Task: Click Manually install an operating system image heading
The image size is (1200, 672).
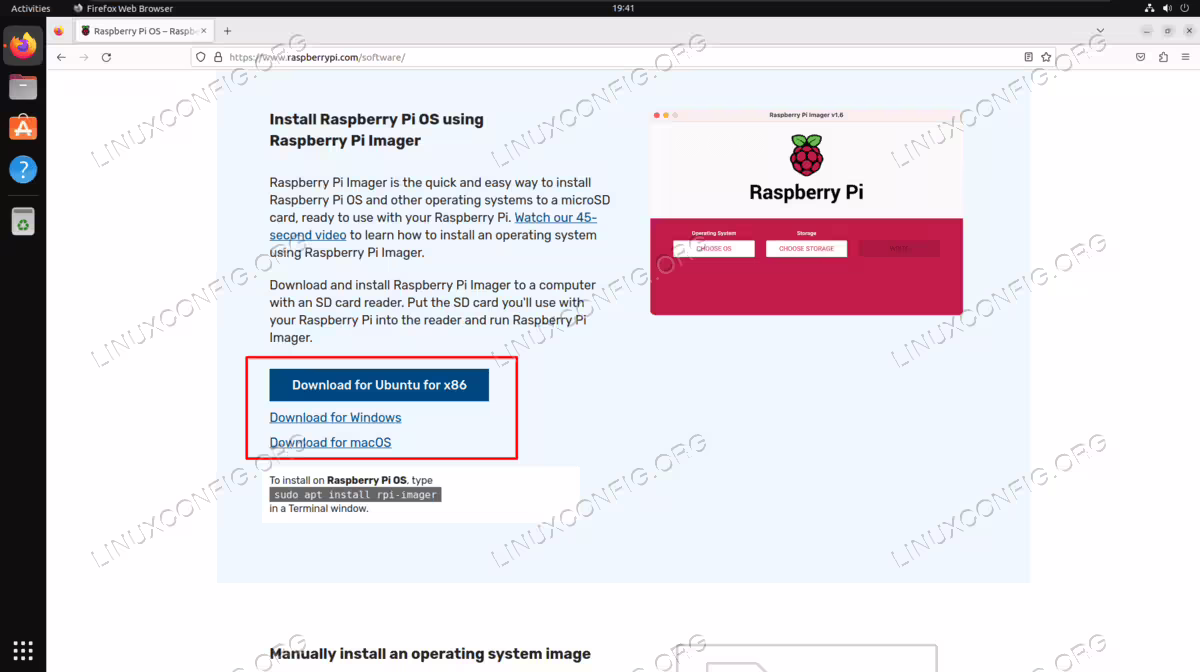Action: click(430, 654)
